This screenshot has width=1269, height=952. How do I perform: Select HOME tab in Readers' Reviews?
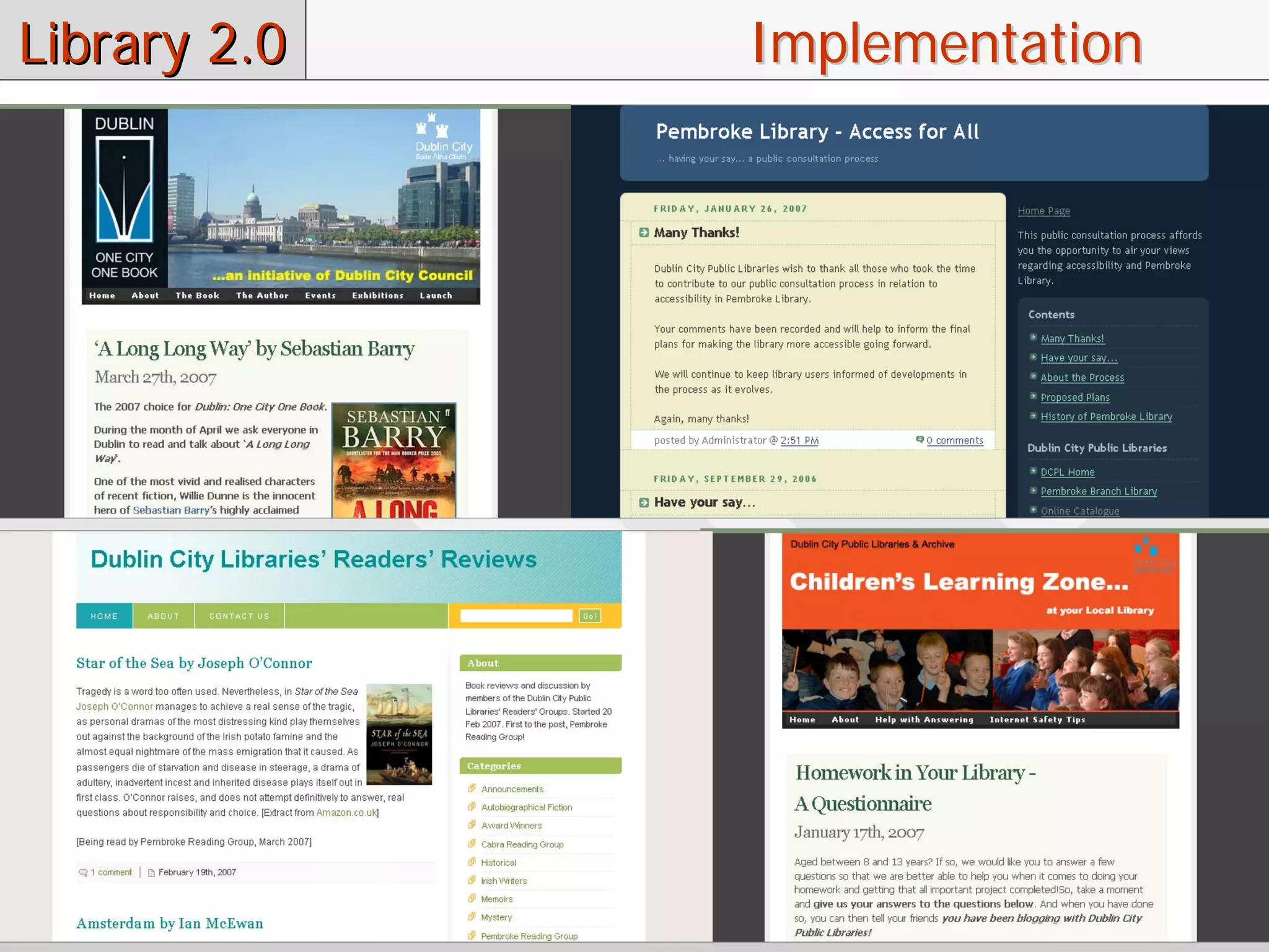click(104, 616)
